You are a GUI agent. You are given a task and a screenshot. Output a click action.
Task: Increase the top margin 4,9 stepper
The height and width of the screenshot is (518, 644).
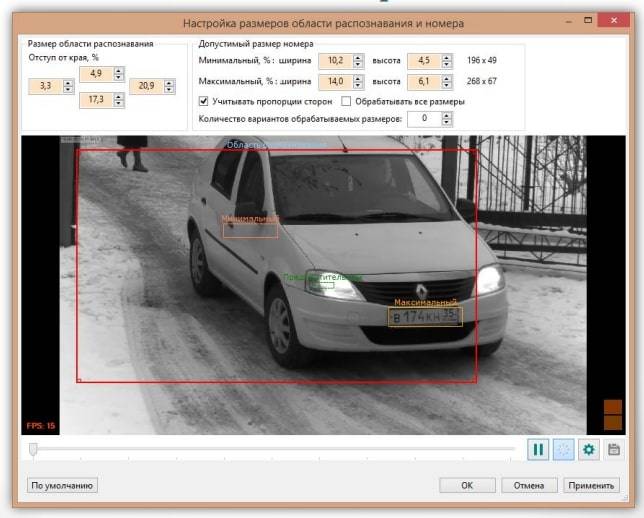click(x=119, y=70)
